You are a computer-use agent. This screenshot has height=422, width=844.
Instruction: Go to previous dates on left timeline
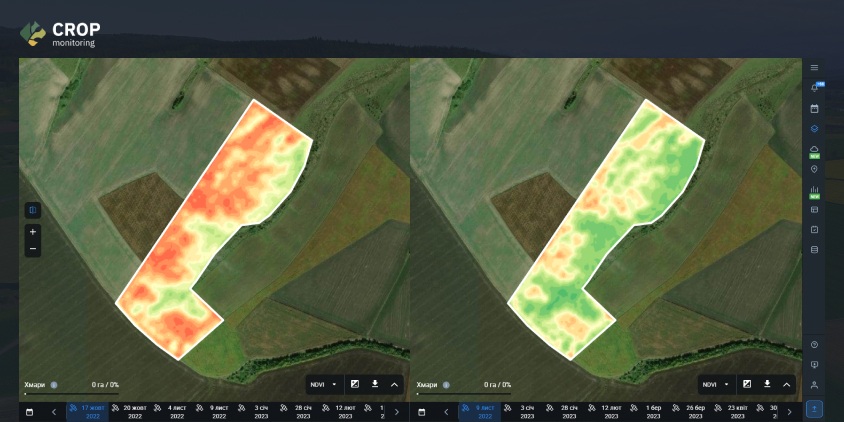tap(54, 412)
